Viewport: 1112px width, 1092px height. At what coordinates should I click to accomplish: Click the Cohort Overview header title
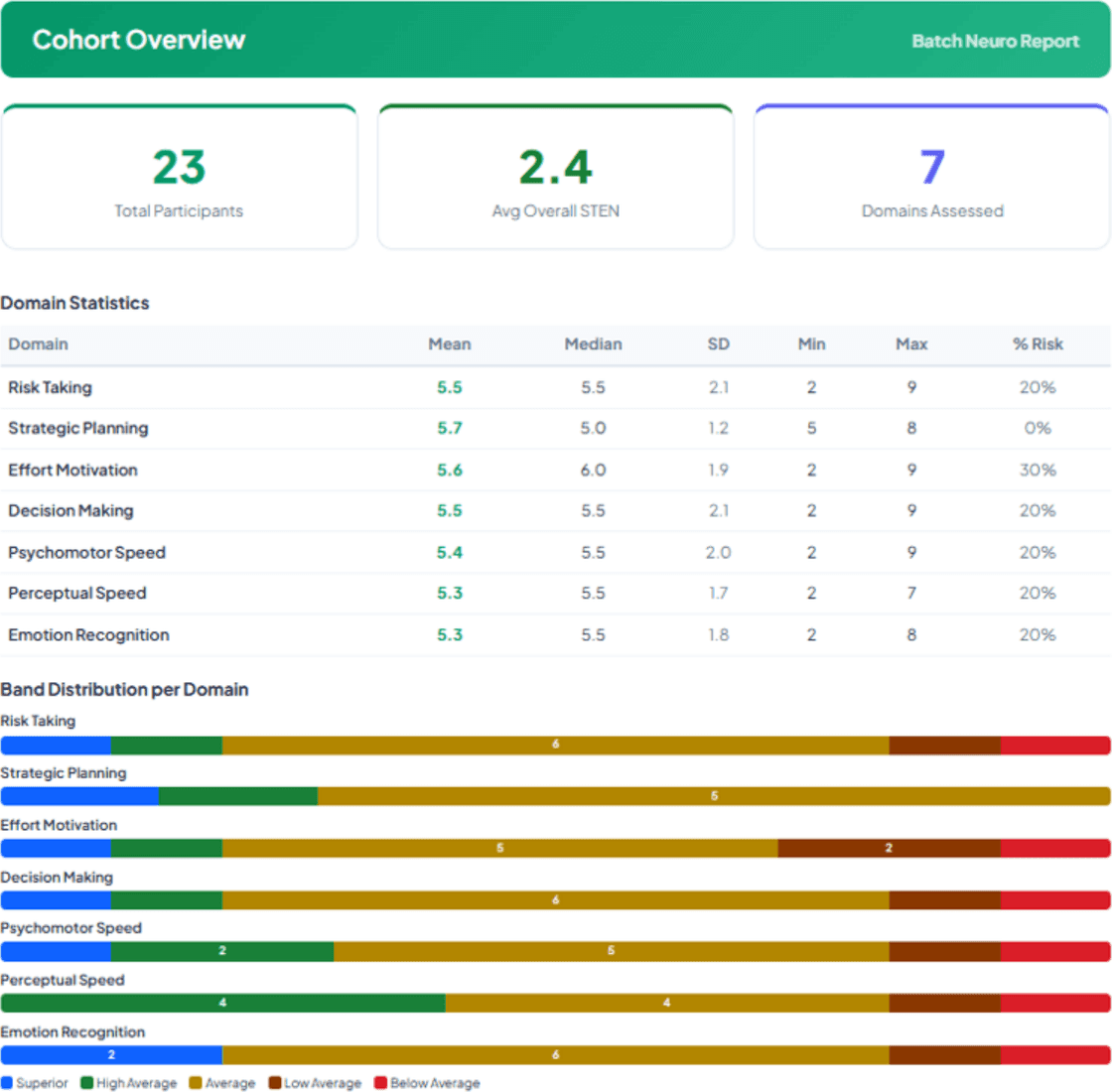click(x=138, y=40)
